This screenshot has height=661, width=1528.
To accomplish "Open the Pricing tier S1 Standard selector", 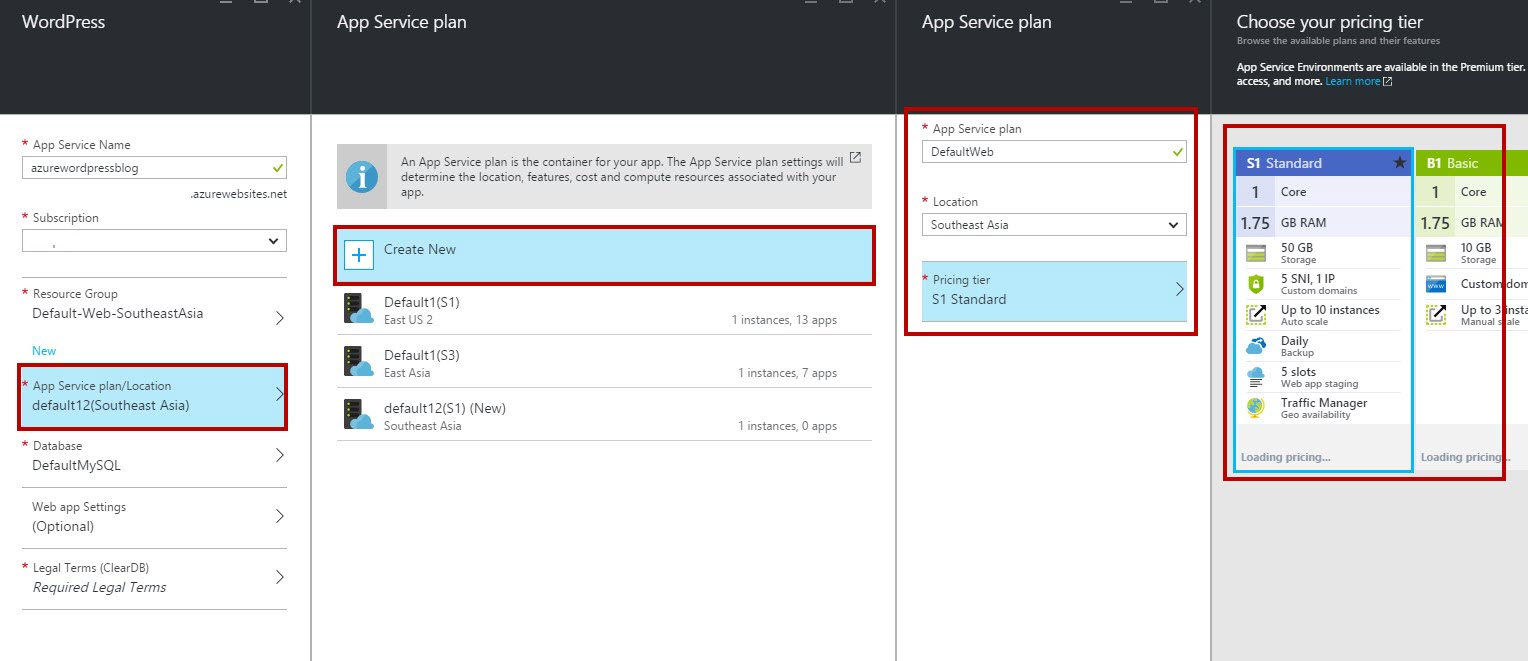I will pos(1054,290).
